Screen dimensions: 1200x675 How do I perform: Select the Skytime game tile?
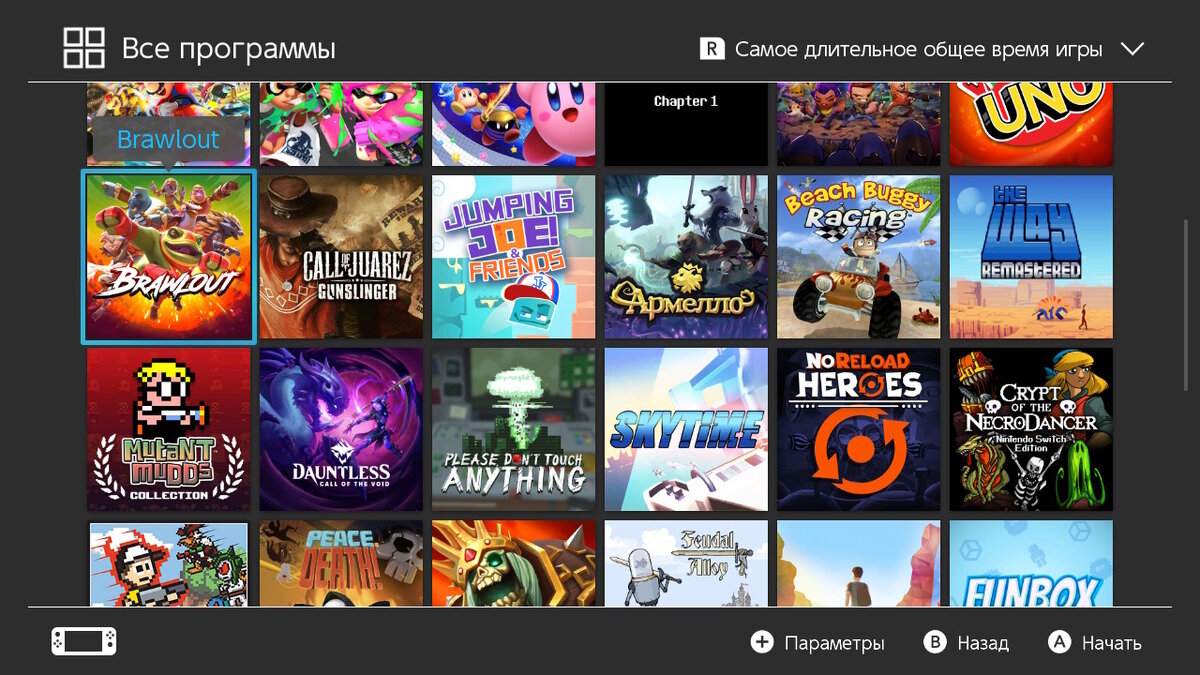pyautogui.click(x=686, y=429)
